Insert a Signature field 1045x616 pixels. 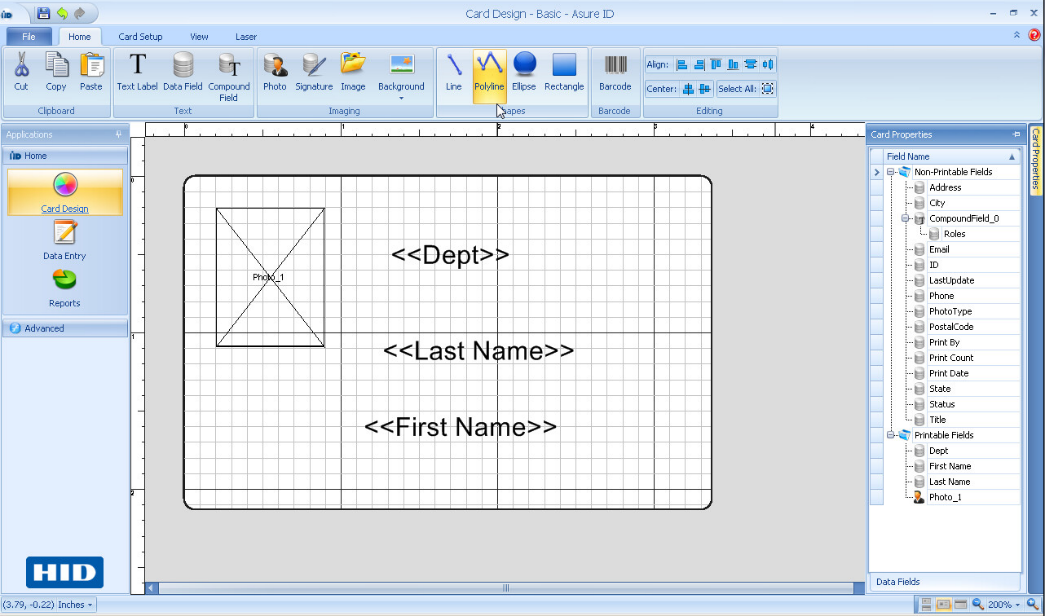[313, 72]
